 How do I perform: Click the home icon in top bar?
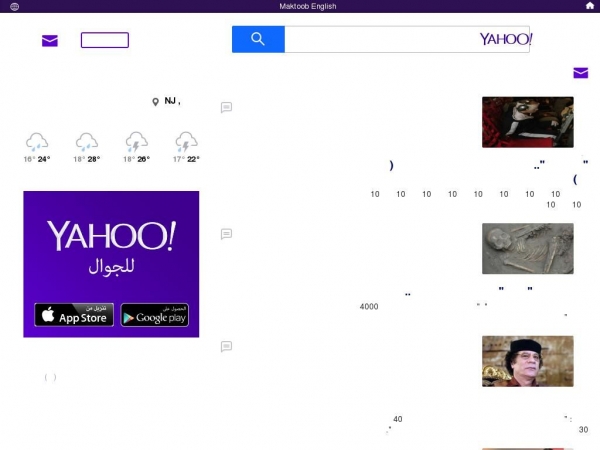(x=590, y=6)
